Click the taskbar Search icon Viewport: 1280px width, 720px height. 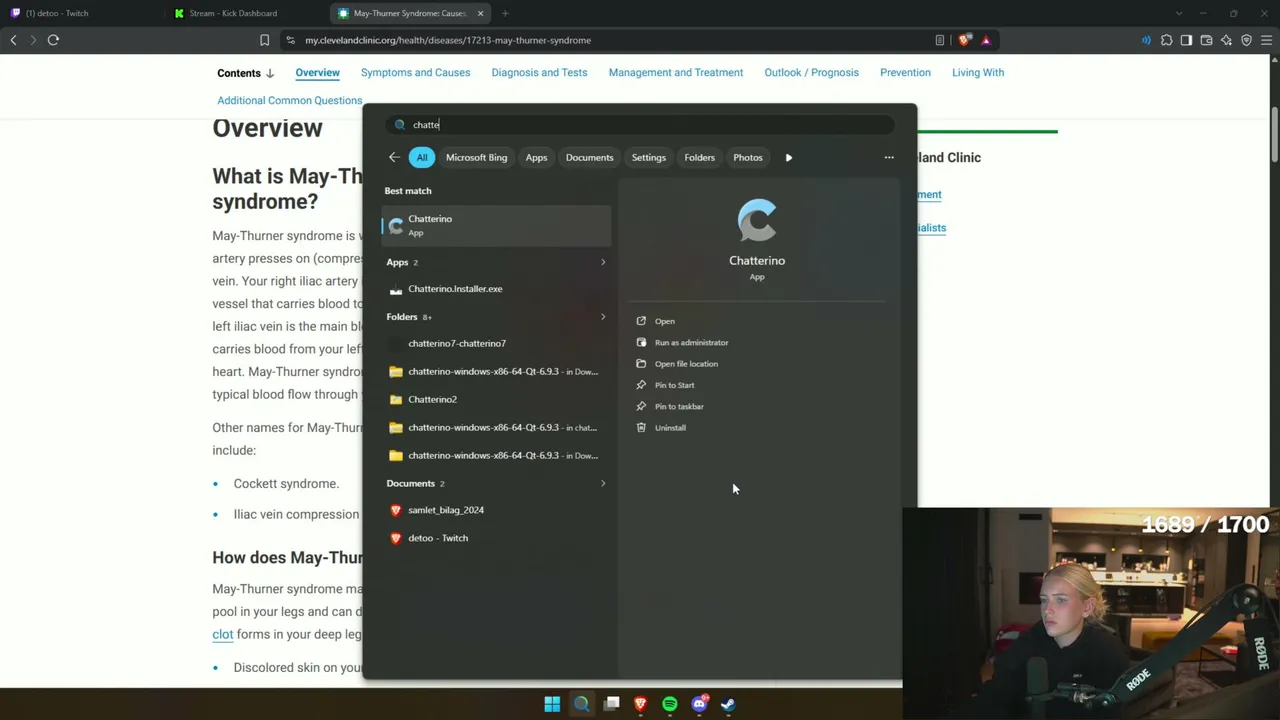click(x=581, y=704)
